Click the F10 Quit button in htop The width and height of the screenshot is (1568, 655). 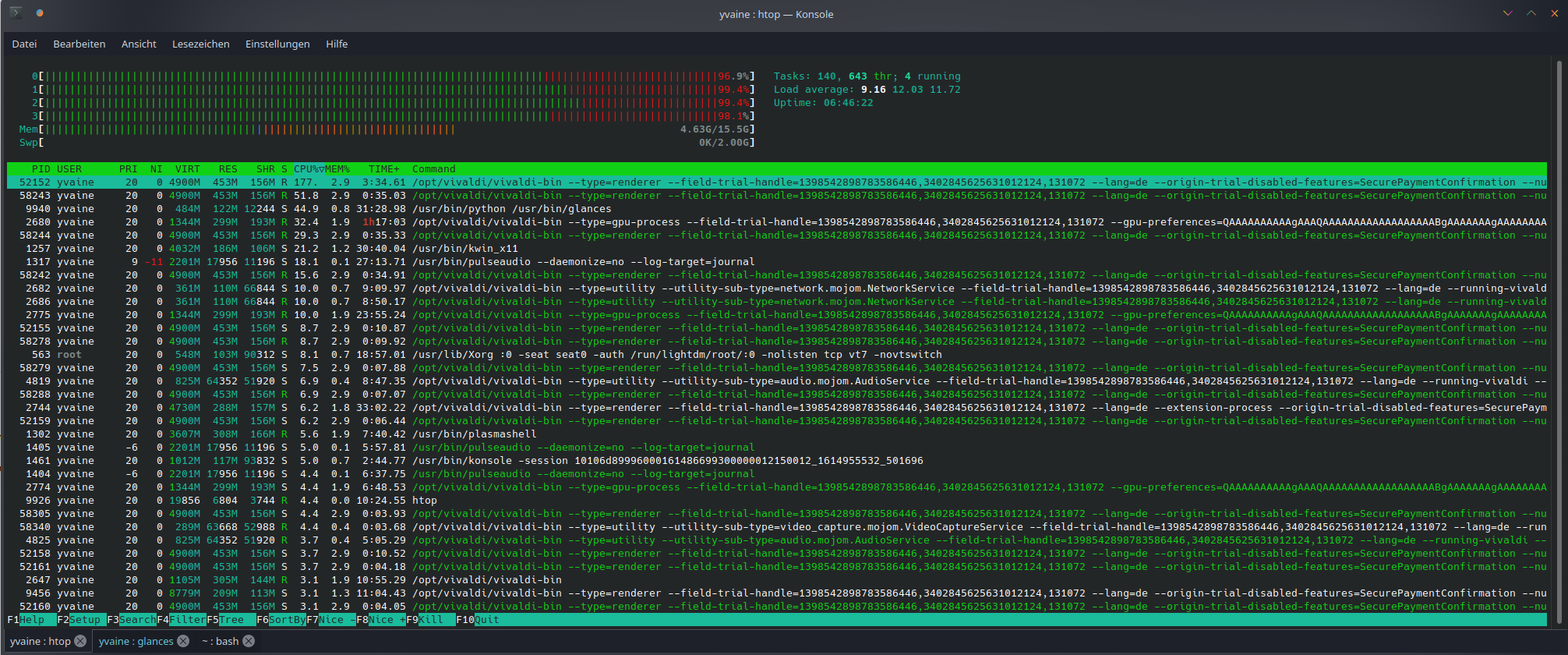tap(478, 620)
